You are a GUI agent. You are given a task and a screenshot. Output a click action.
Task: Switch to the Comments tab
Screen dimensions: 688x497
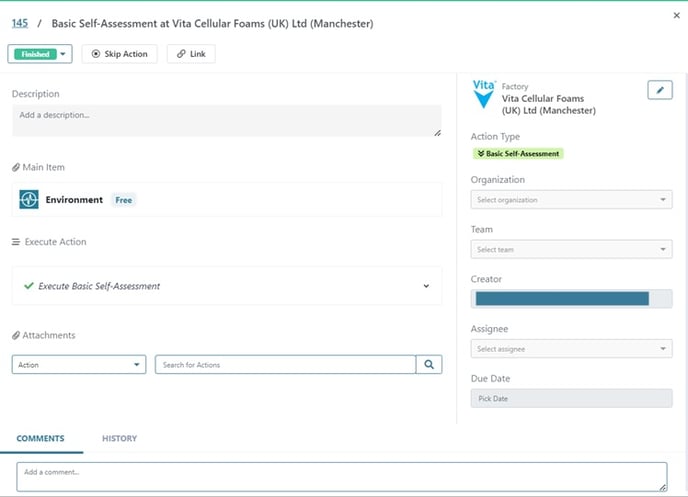click(x=40, y=438)
